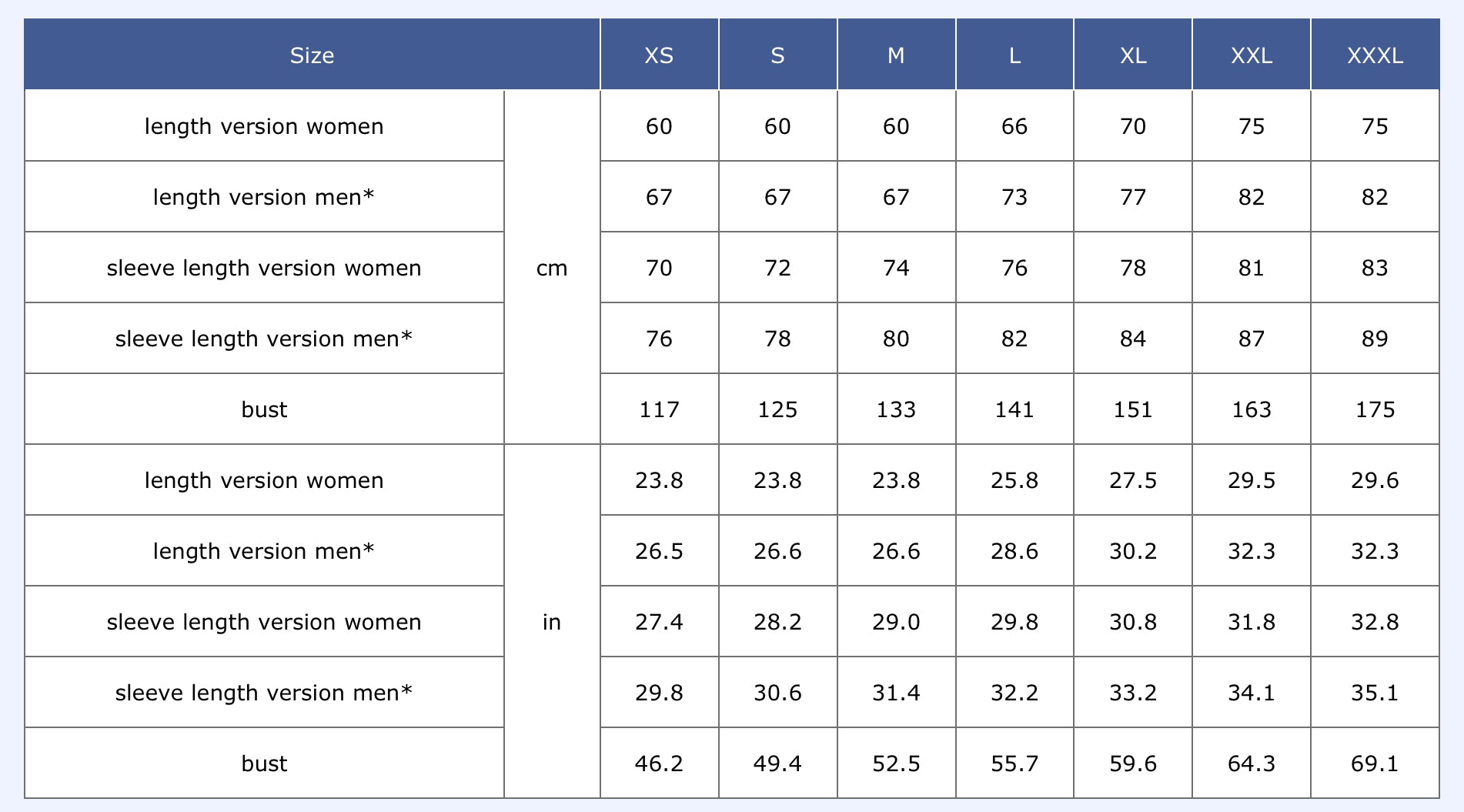Image resolution: width=1464 pixels, height=812 pixels.
Task: Click the XXXL column header
Action: 1375,55
